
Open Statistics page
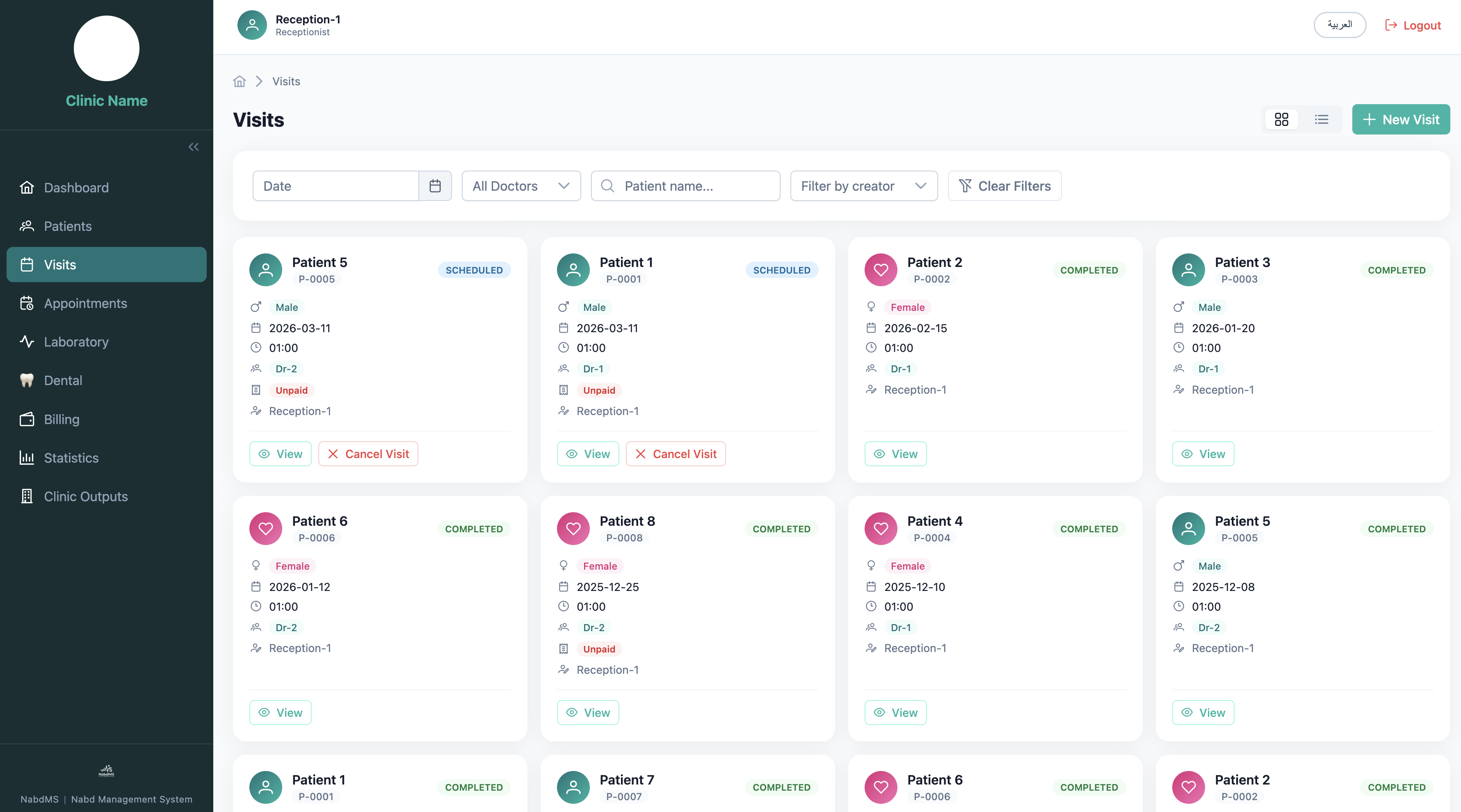(x=107, y=458)
